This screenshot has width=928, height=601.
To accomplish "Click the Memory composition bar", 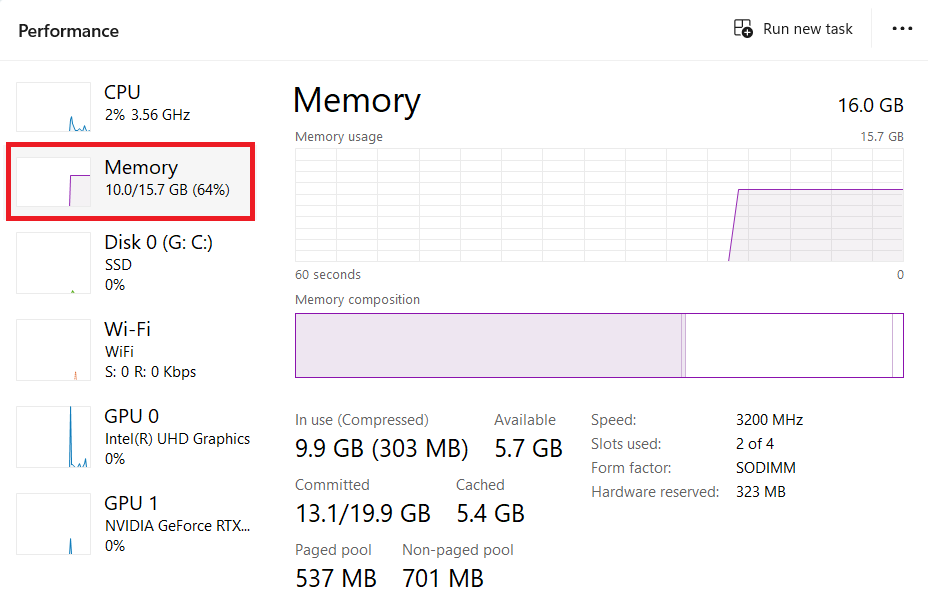I will click(x=599, y=345).
